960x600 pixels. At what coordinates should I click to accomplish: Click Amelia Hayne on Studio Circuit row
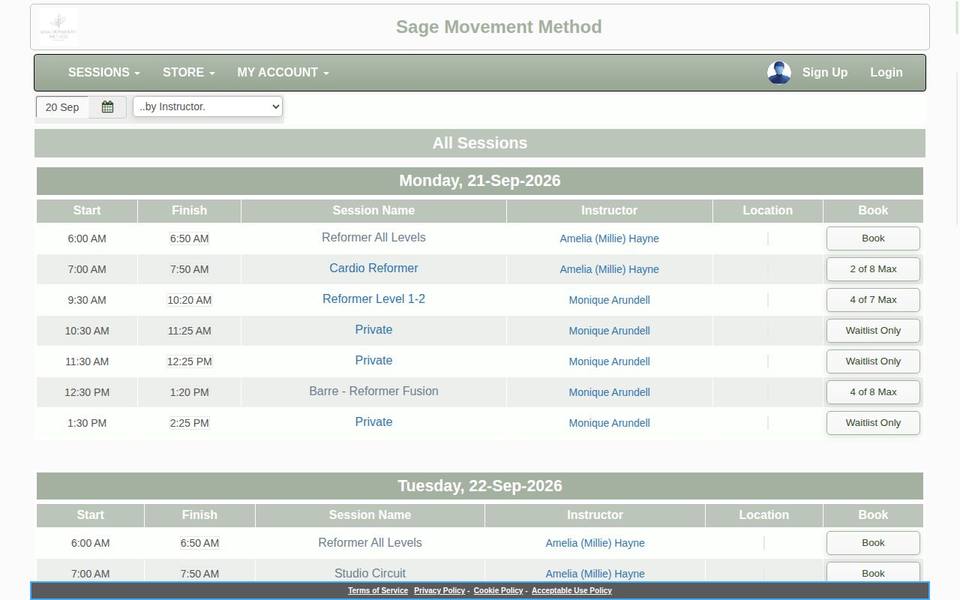click(595, 574)
